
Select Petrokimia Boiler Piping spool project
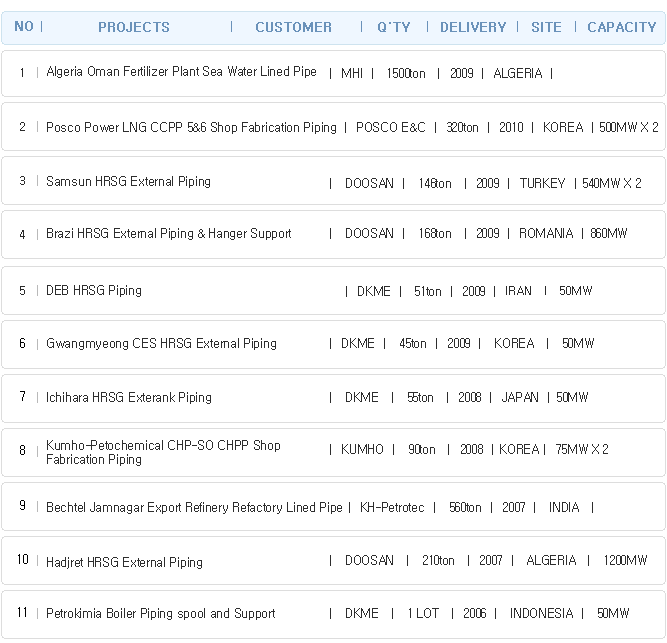[x=334, y=614]
